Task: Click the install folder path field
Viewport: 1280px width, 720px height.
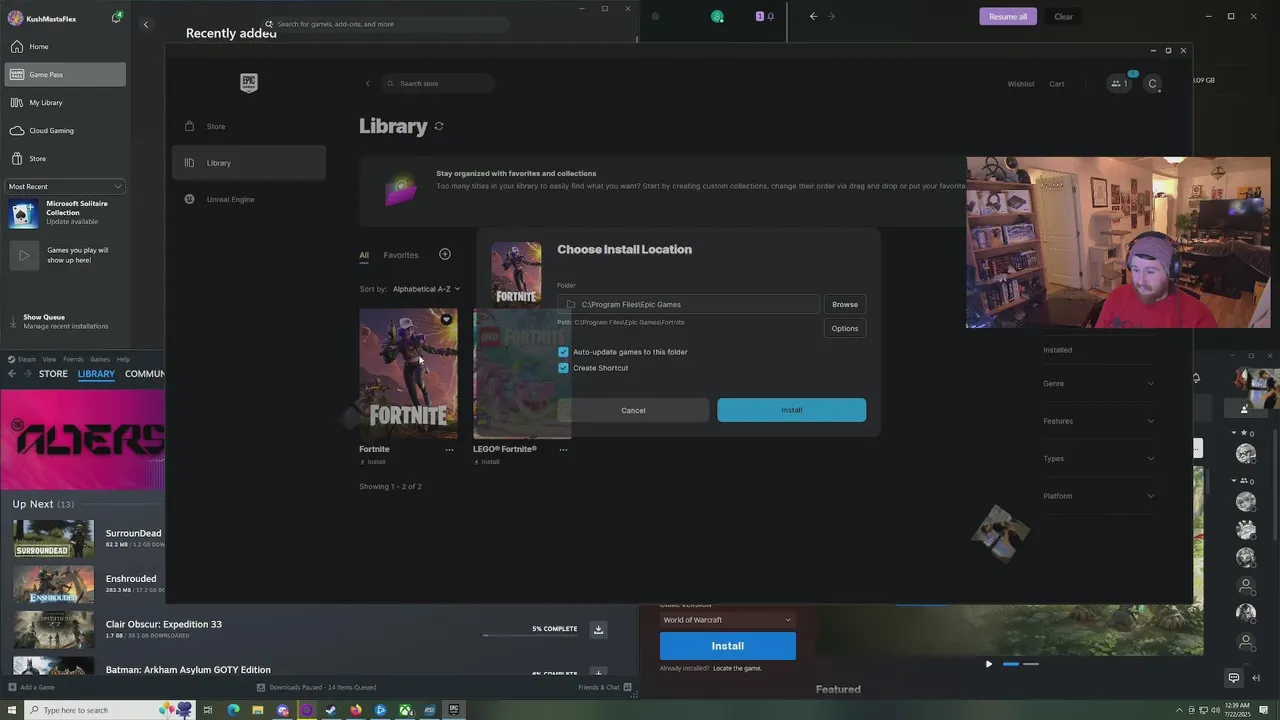Action: click(688, 304)
